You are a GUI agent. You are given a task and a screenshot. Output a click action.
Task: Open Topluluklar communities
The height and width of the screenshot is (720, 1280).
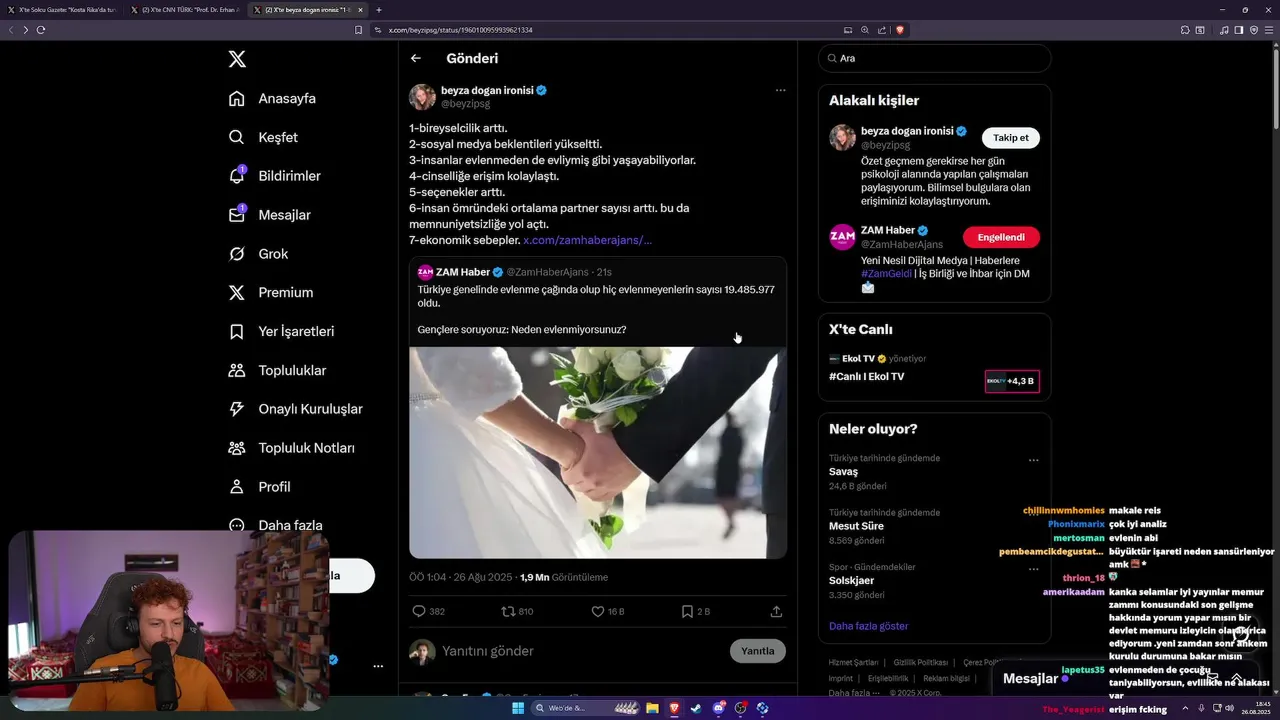277,370
